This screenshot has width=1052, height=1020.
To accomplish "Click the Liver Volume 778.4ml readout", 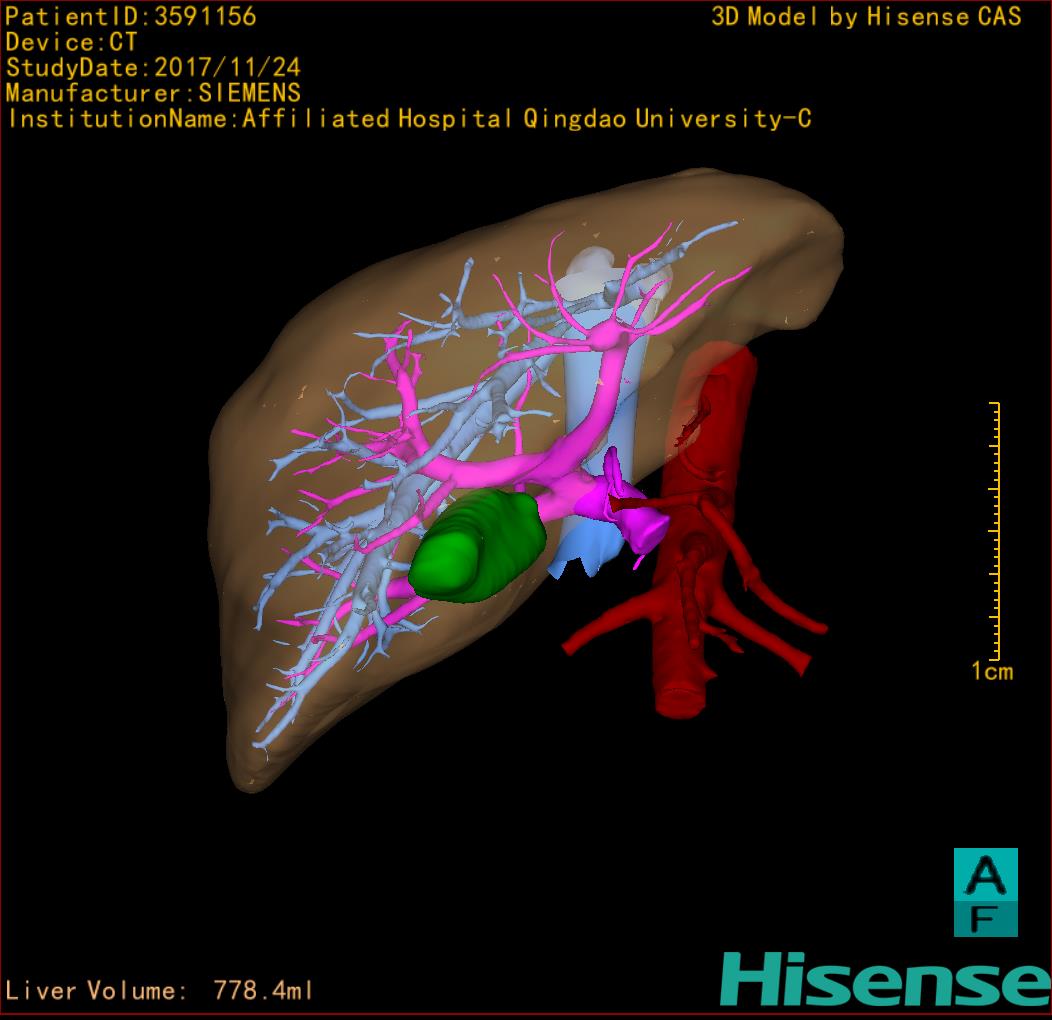I will click(x=159, y=990).
